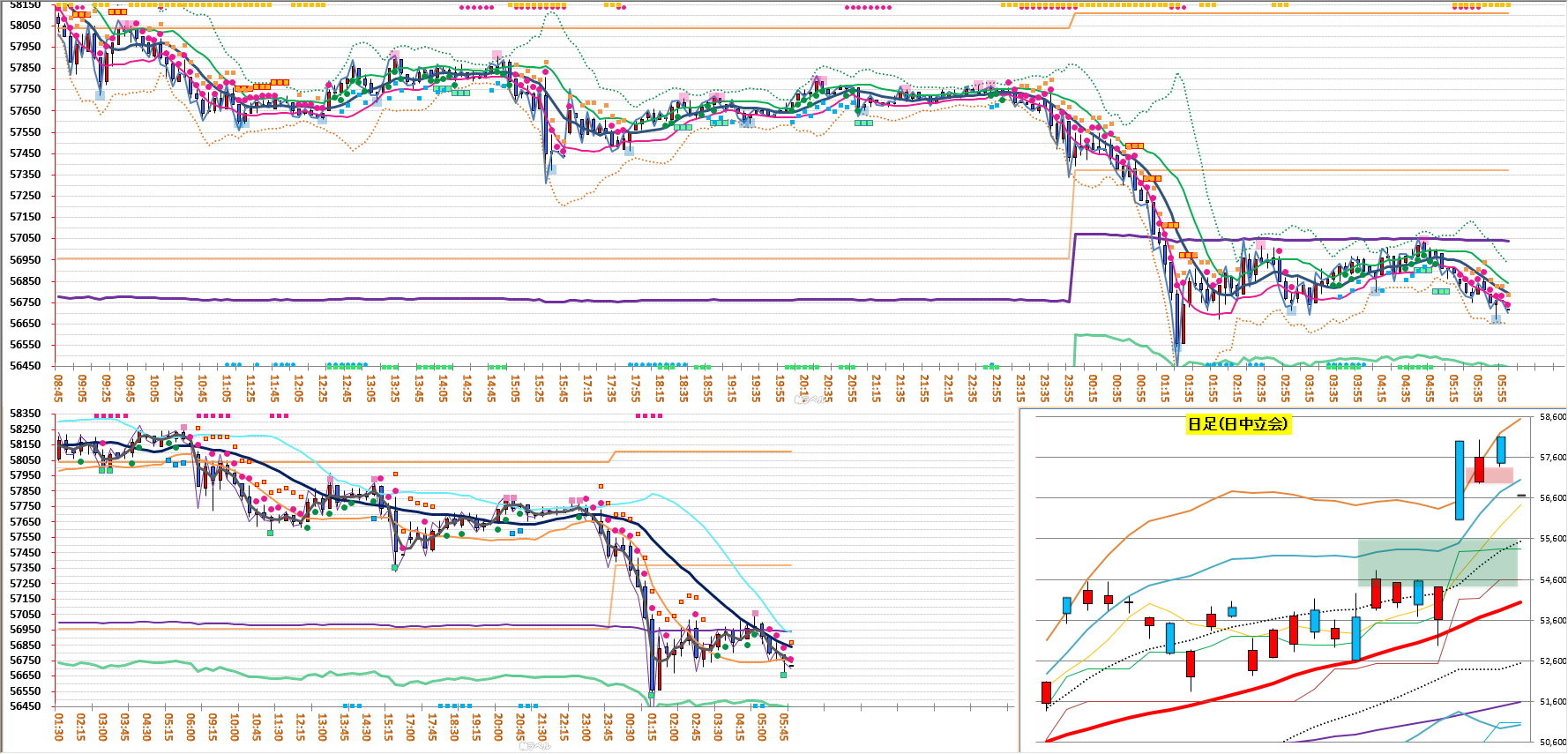Select the 08:45 time label on top chart
The height and width of the screenshot is (754, 1568).
coord(58,388)
